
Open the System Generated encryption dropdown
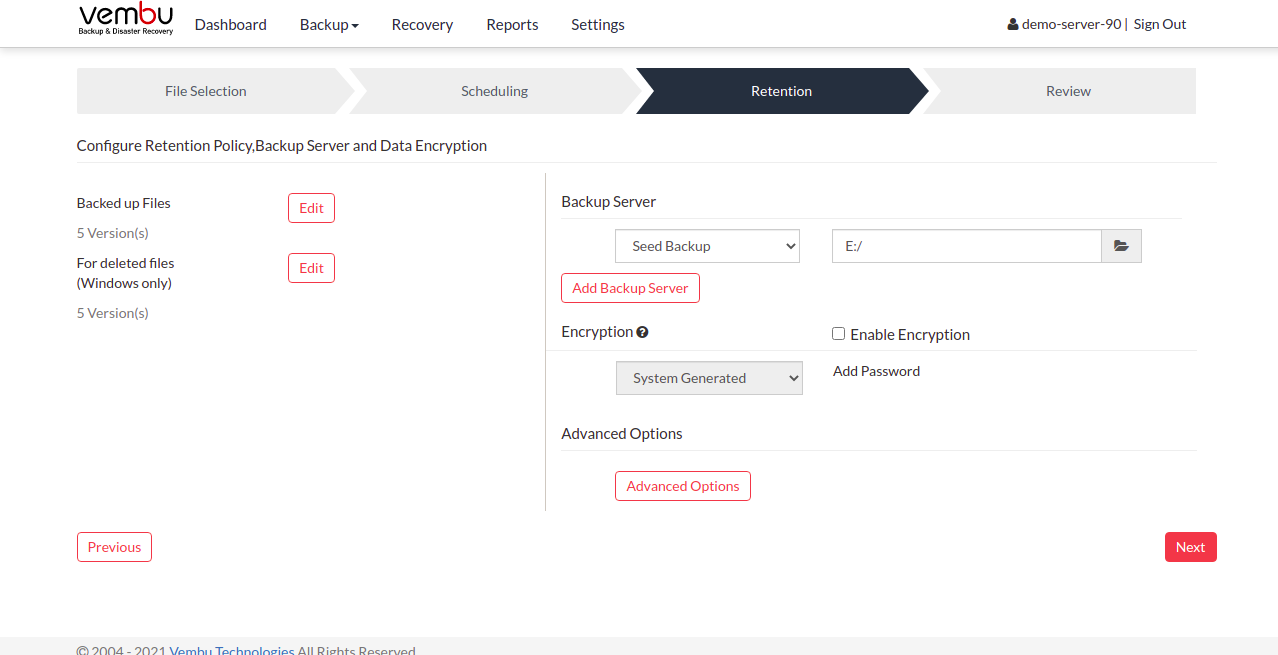point(709,378)
